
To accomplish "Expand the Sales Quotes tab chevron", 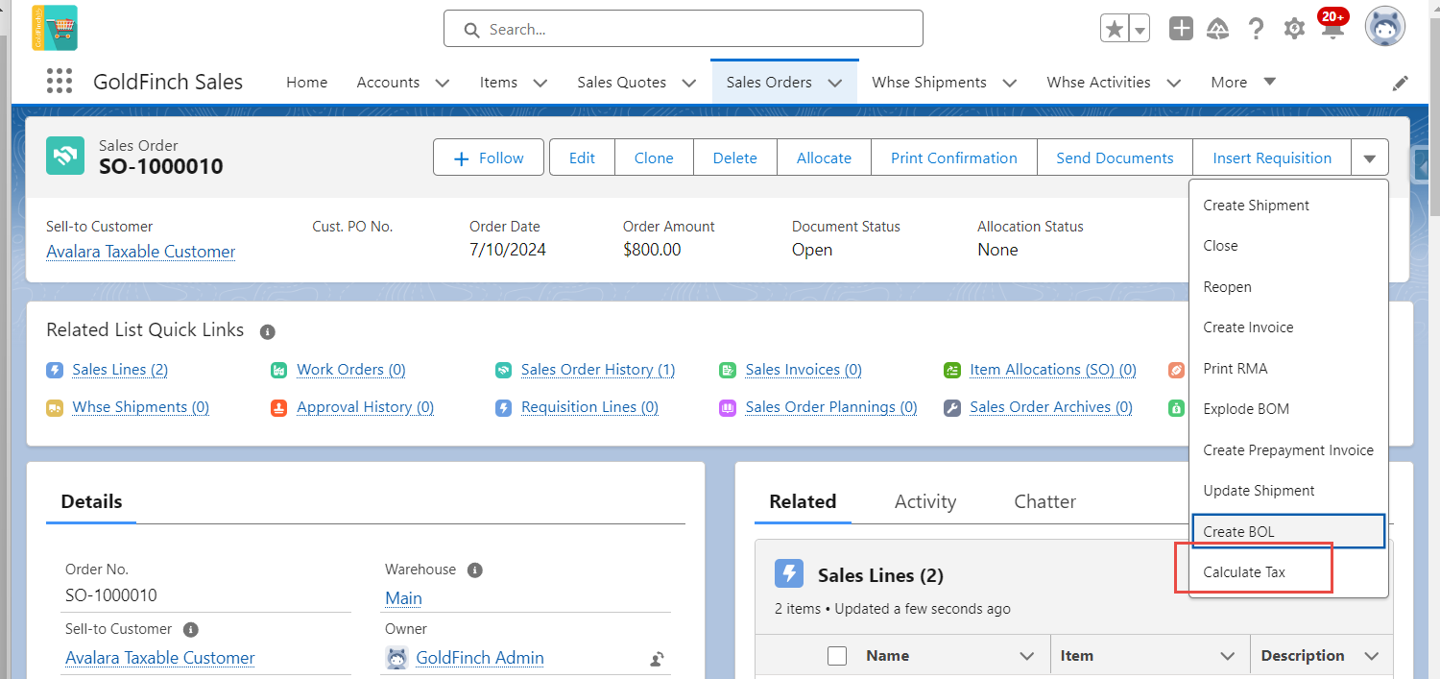I will click(x=688, y=83).
